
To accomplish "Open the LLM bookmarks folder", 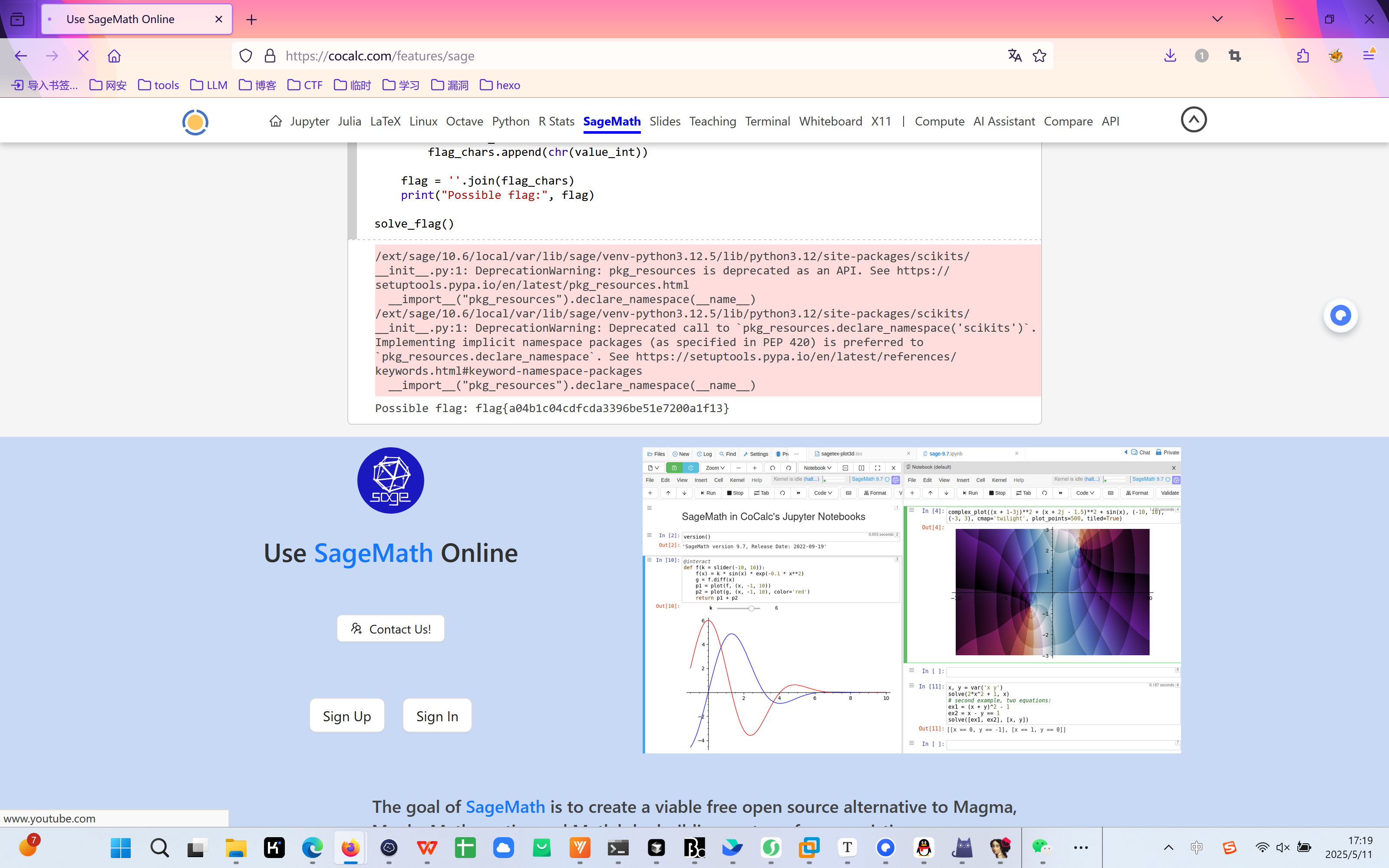I will 209,85.
